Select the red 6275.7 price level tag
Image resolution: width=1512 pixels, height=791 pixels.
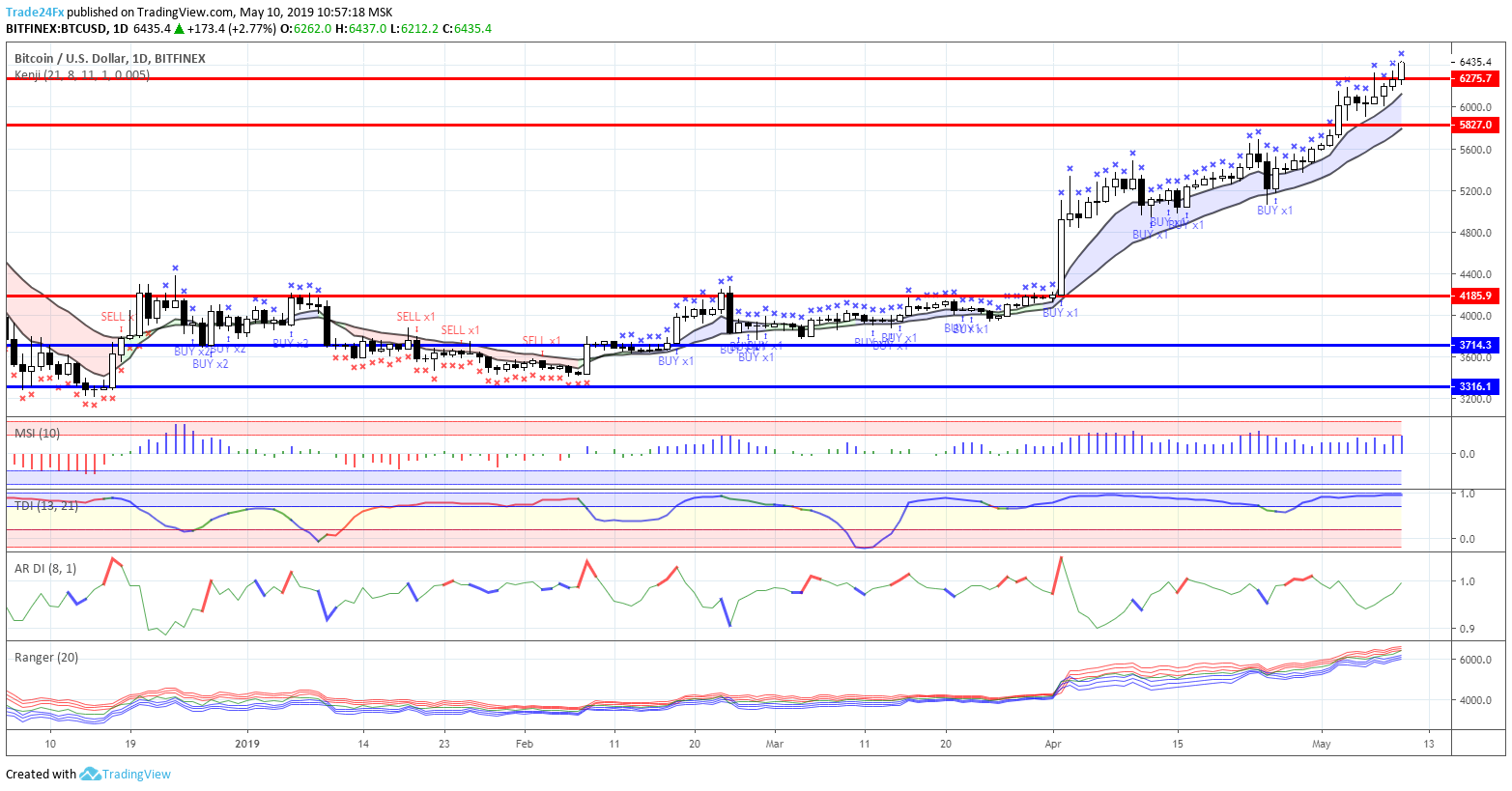[1474, 78]
